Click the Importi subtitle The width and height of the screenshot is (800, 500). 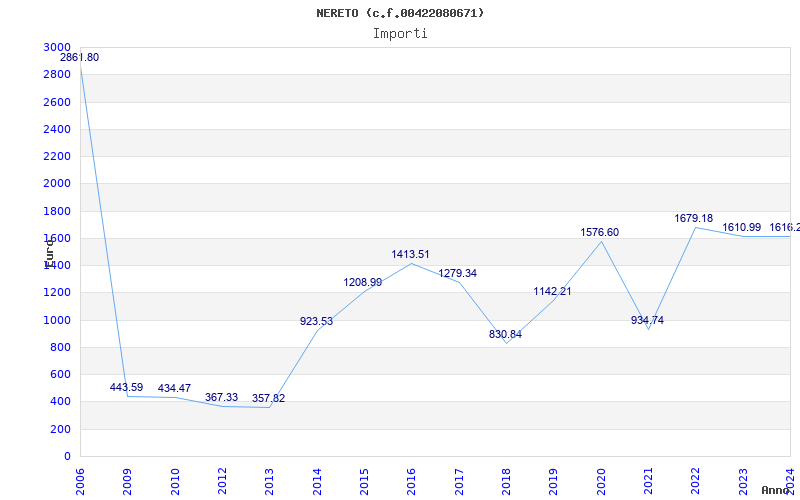(x=400, y=34)
